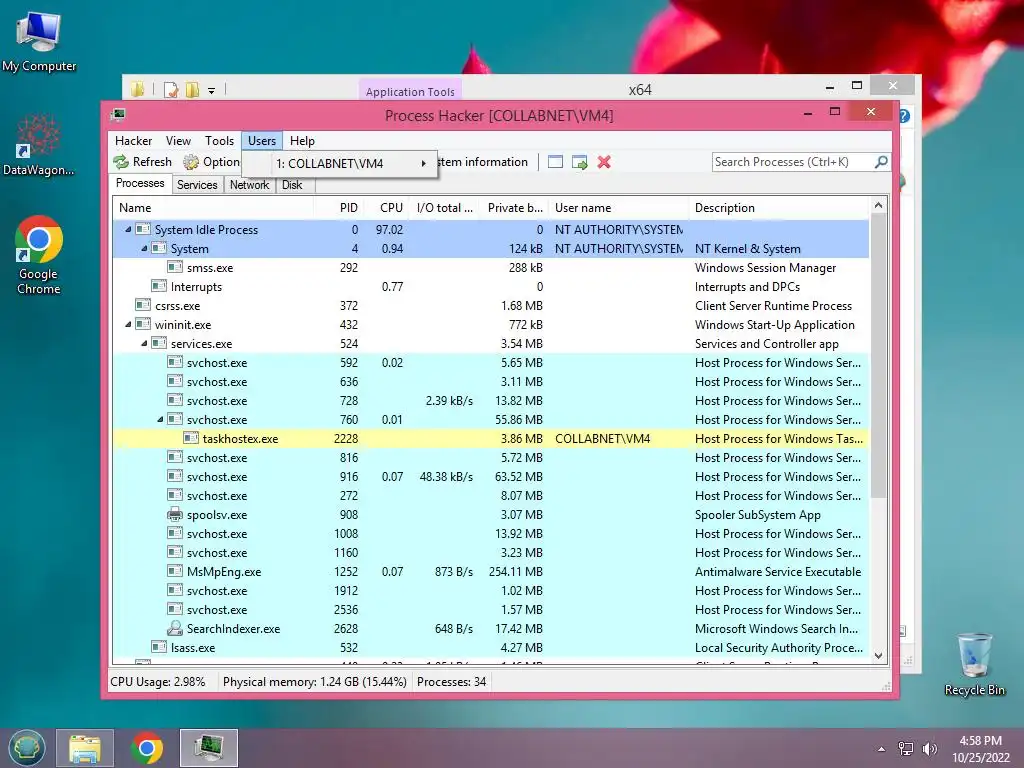Click the SearchIndexer.exe icon
This screenshot has width=1024, height=768.
(175, 628)
